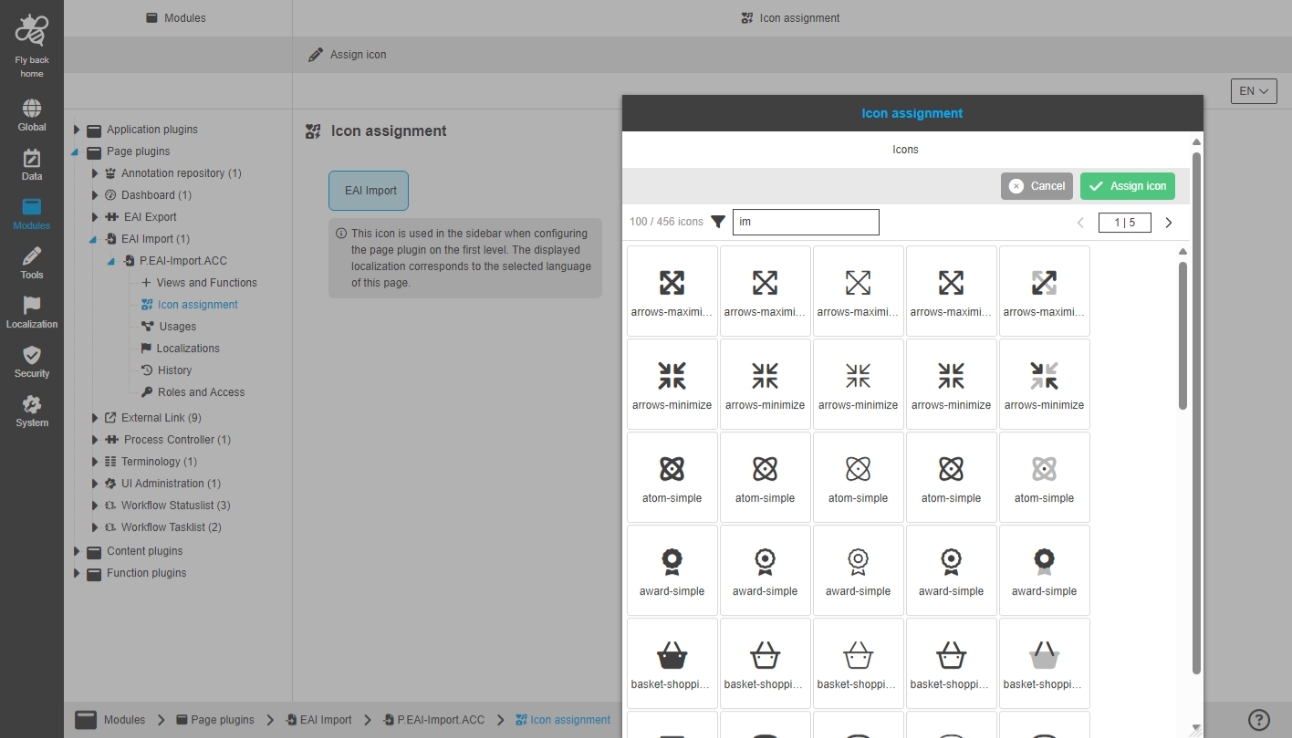This screenshot has height=738, width=1292.
Task: Select Icon assignment in the tree
Action: (190, 305)
